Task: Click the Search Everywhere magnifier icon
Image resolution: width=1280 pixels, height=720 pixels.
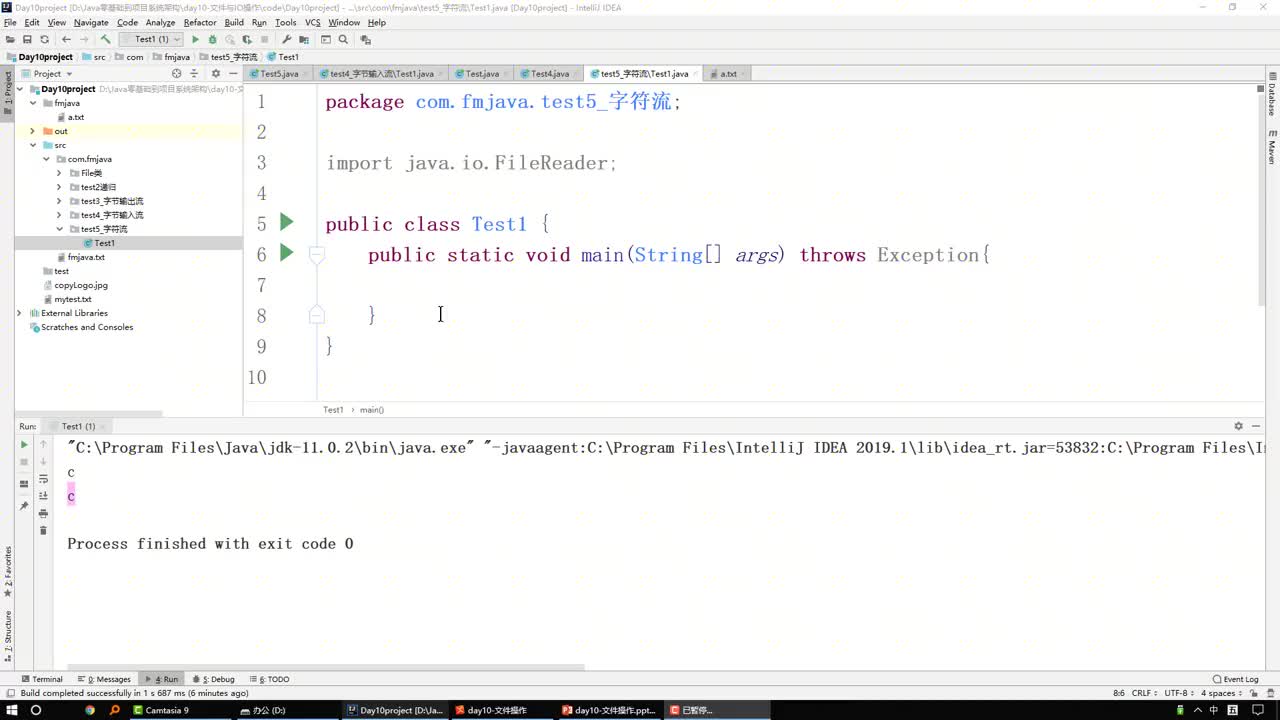Action: coord(343,40)
